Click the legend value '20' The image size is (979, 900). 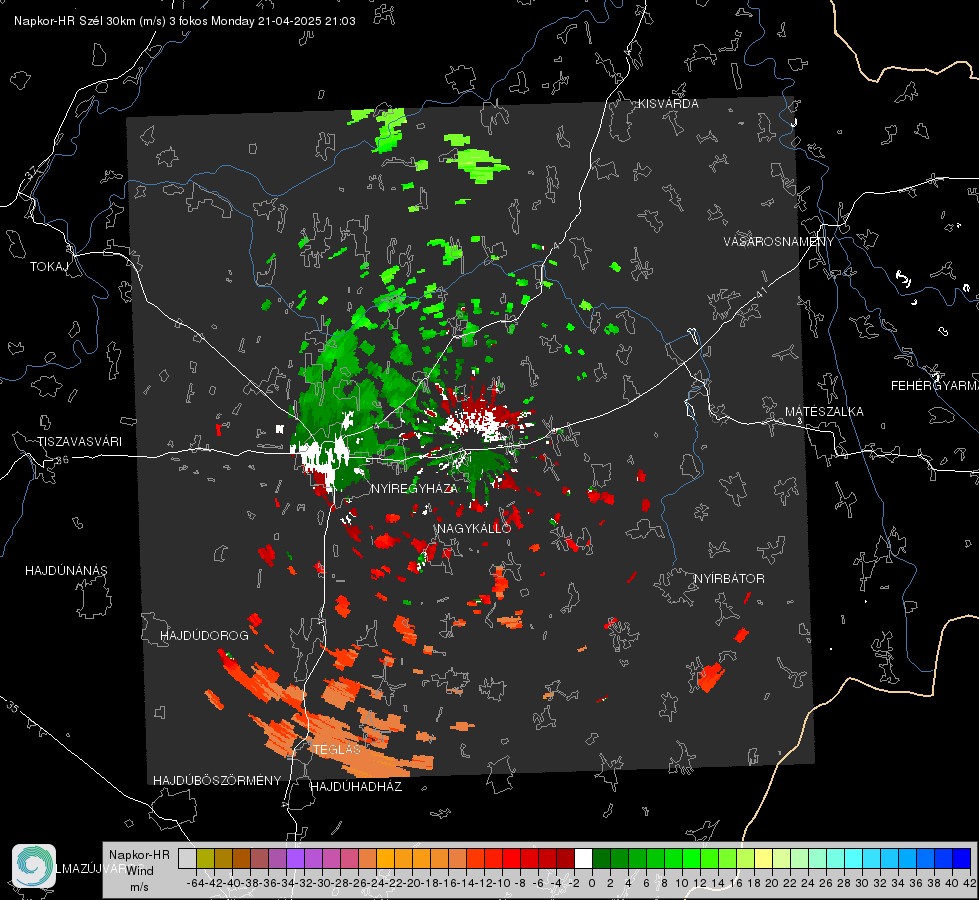click(x=772, y=883)
